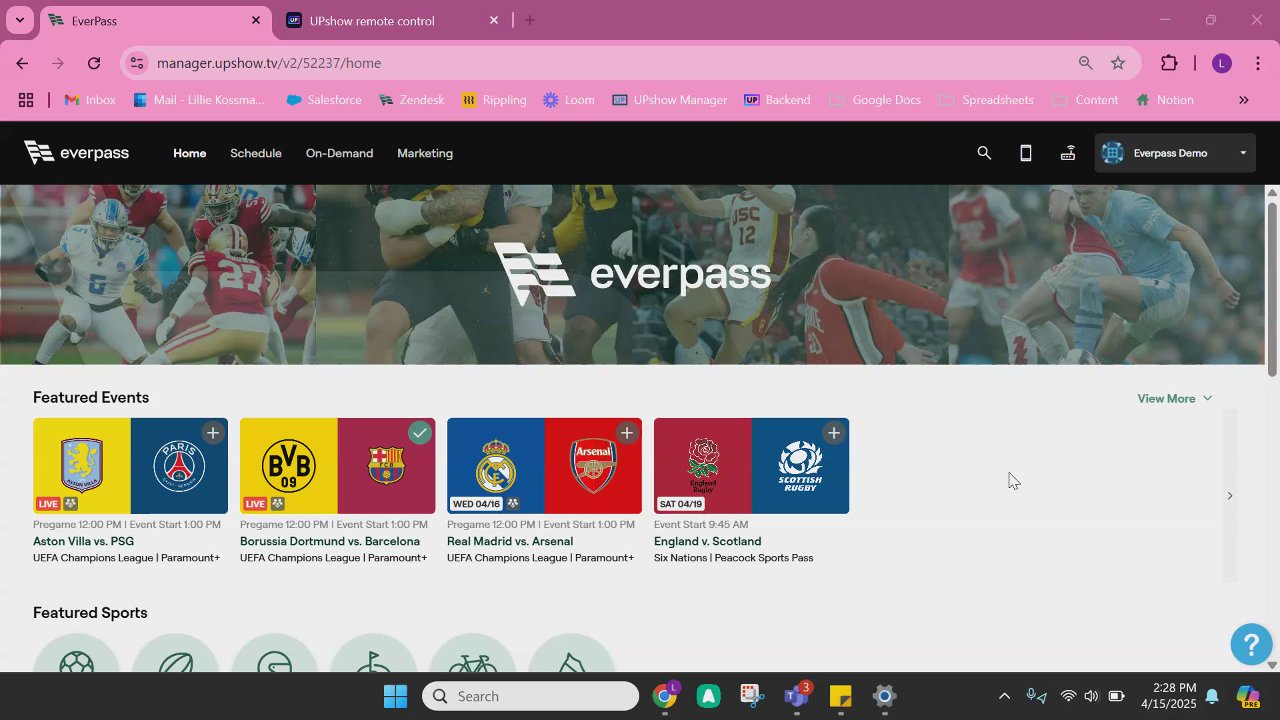Viewport: 1280px width, 720px height.
Task: Open the Borussia Dortmund vs. Barcelona thumbnail
Action: [x=337, y=466]
